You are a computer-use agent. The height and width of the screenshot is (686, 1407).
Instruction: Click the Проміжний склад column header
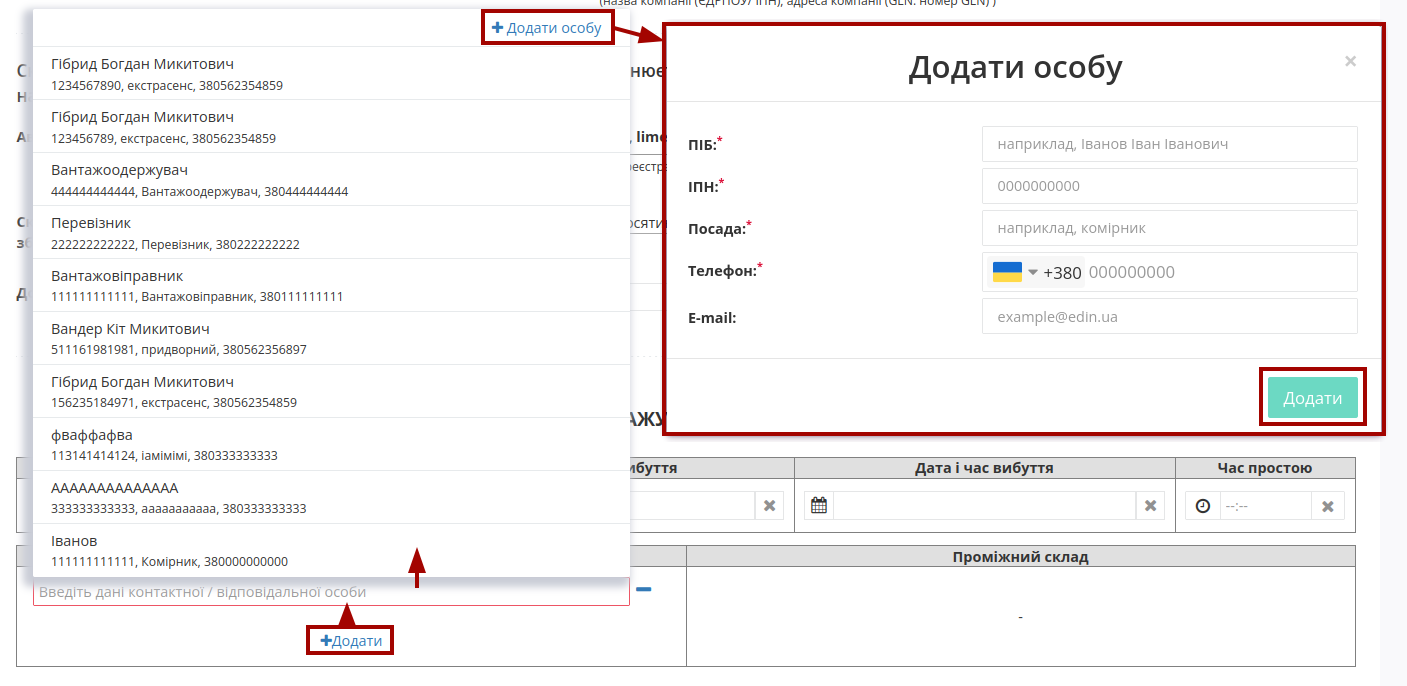click(x=1021, y=556)
